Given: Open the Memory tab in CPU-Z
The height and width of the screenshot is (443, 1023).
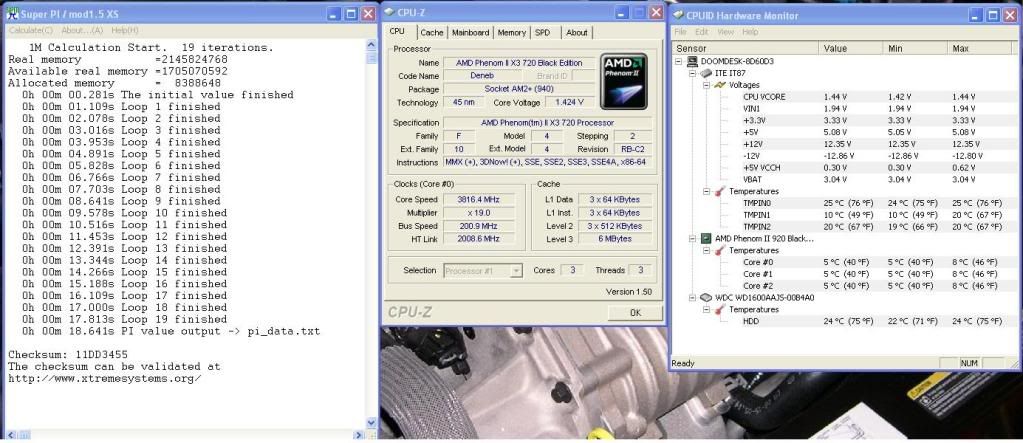Looking at the screenshot, I should tap(511, 32).
